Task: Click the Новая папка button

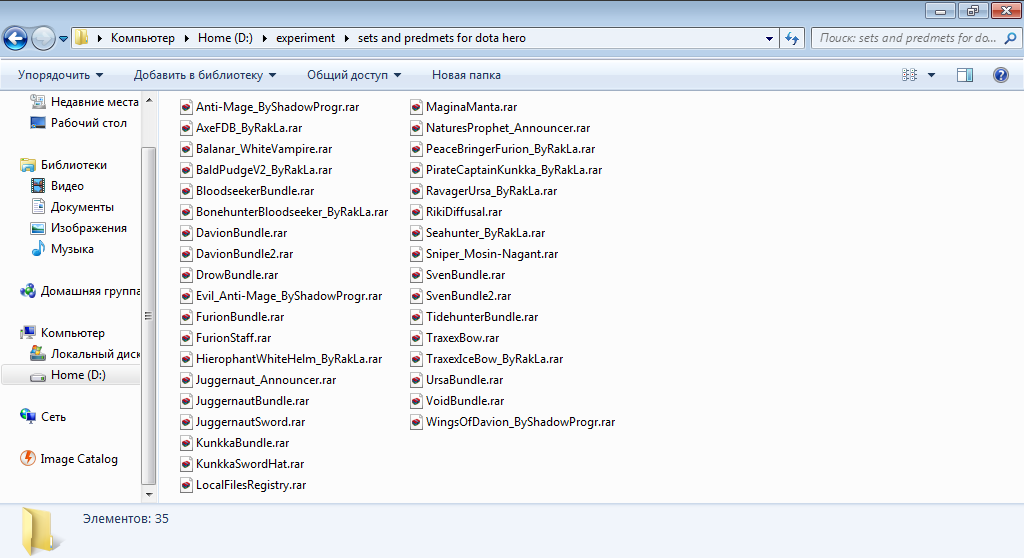Action: pos(466,75)
